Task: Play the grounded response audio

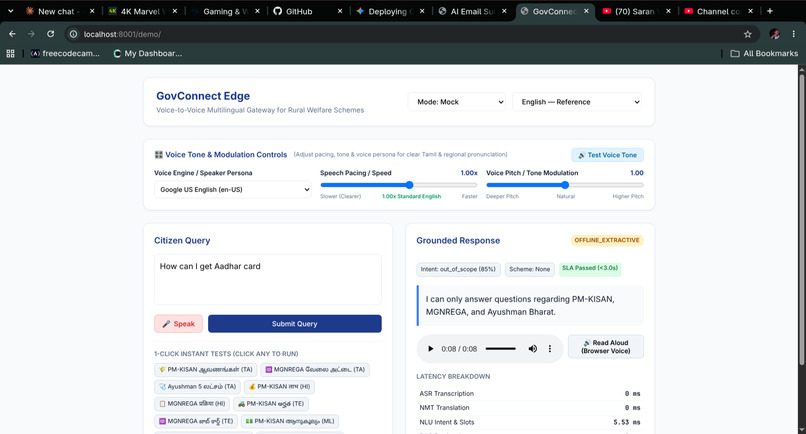Action: click(x=430, y=349)
